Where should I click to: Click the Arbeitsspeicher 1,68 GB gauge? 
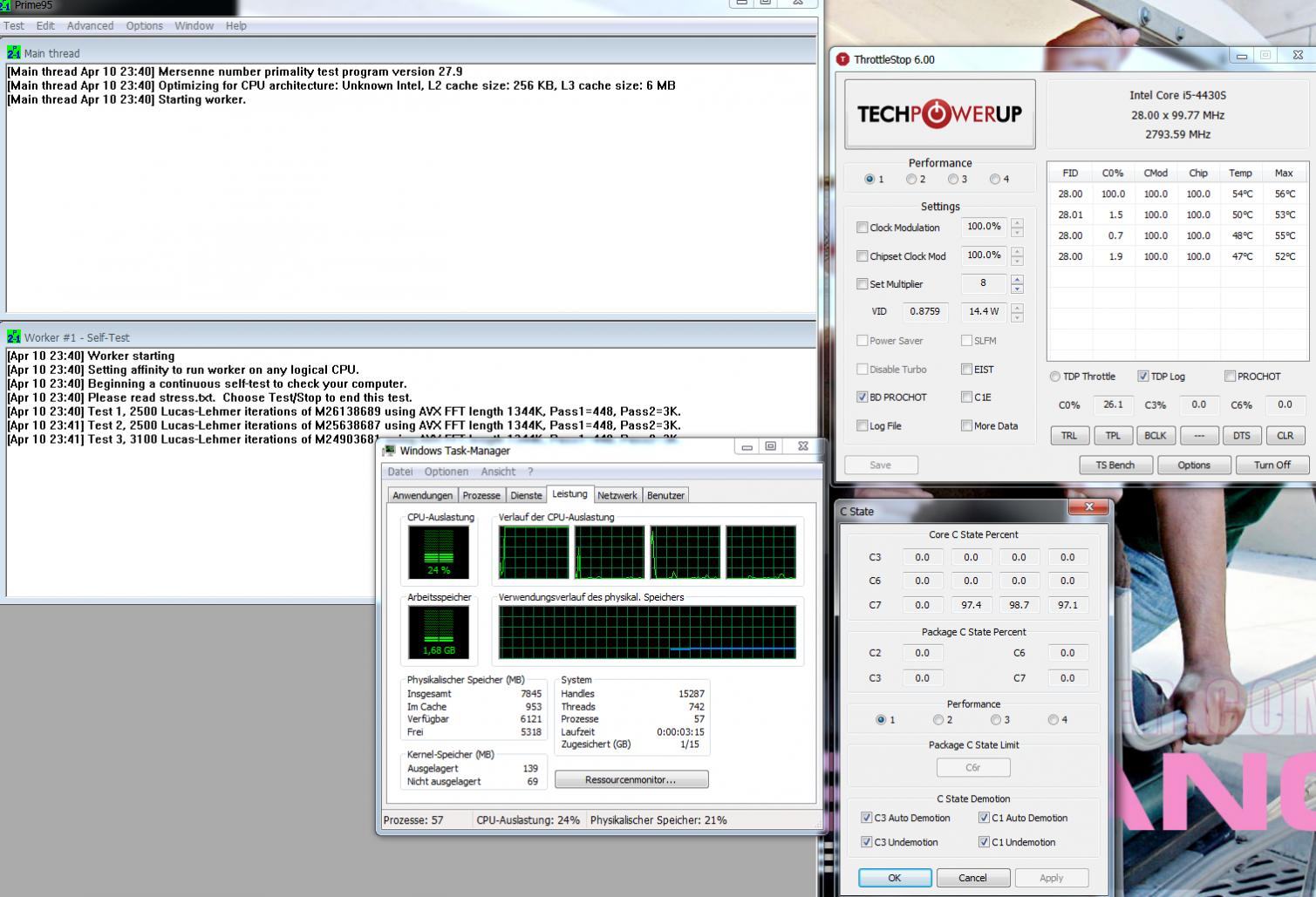tap(439, 632)
